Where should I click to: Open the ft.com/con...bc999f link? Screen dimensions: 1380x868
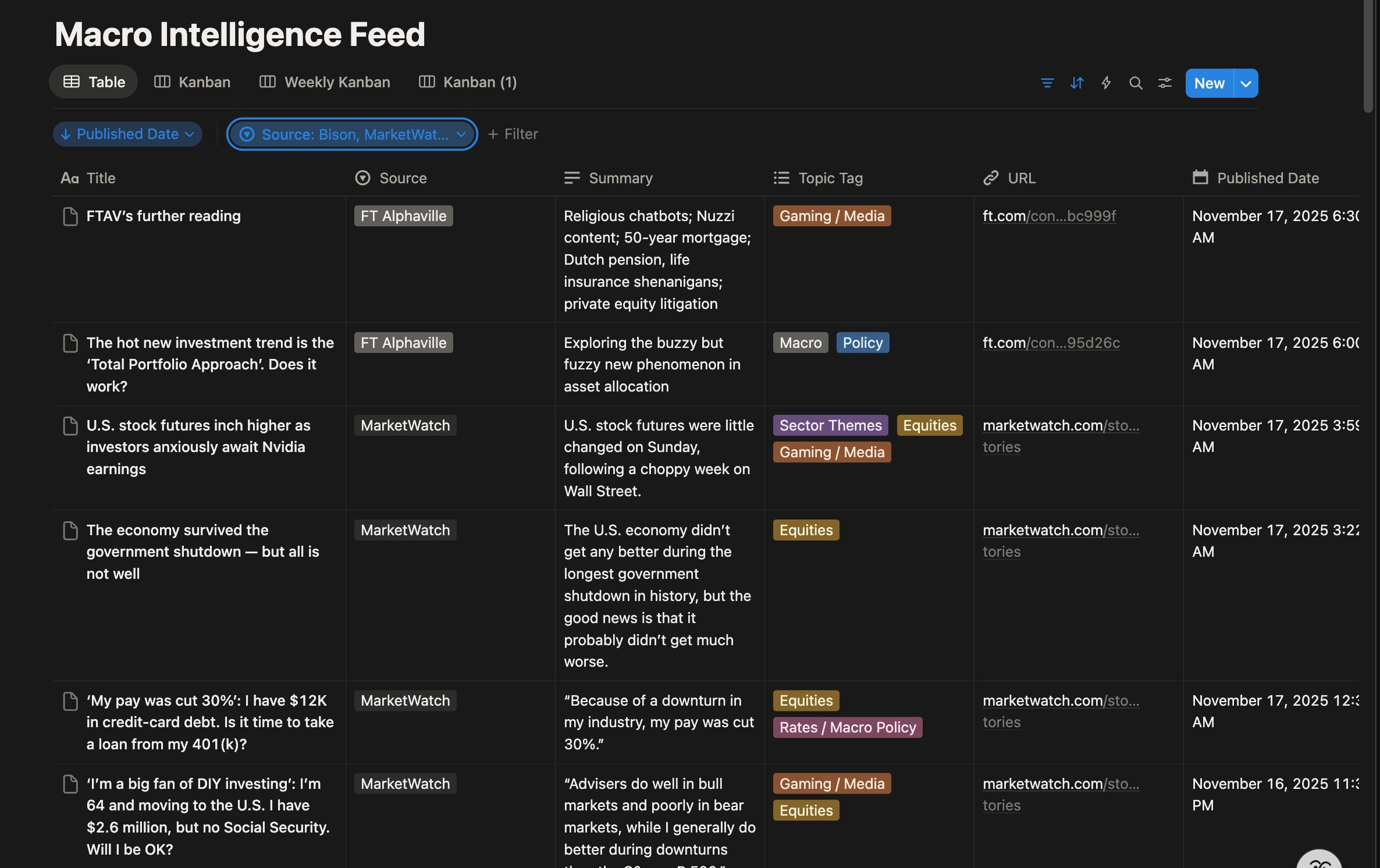pyautogui.click(x=1049, y=216)
